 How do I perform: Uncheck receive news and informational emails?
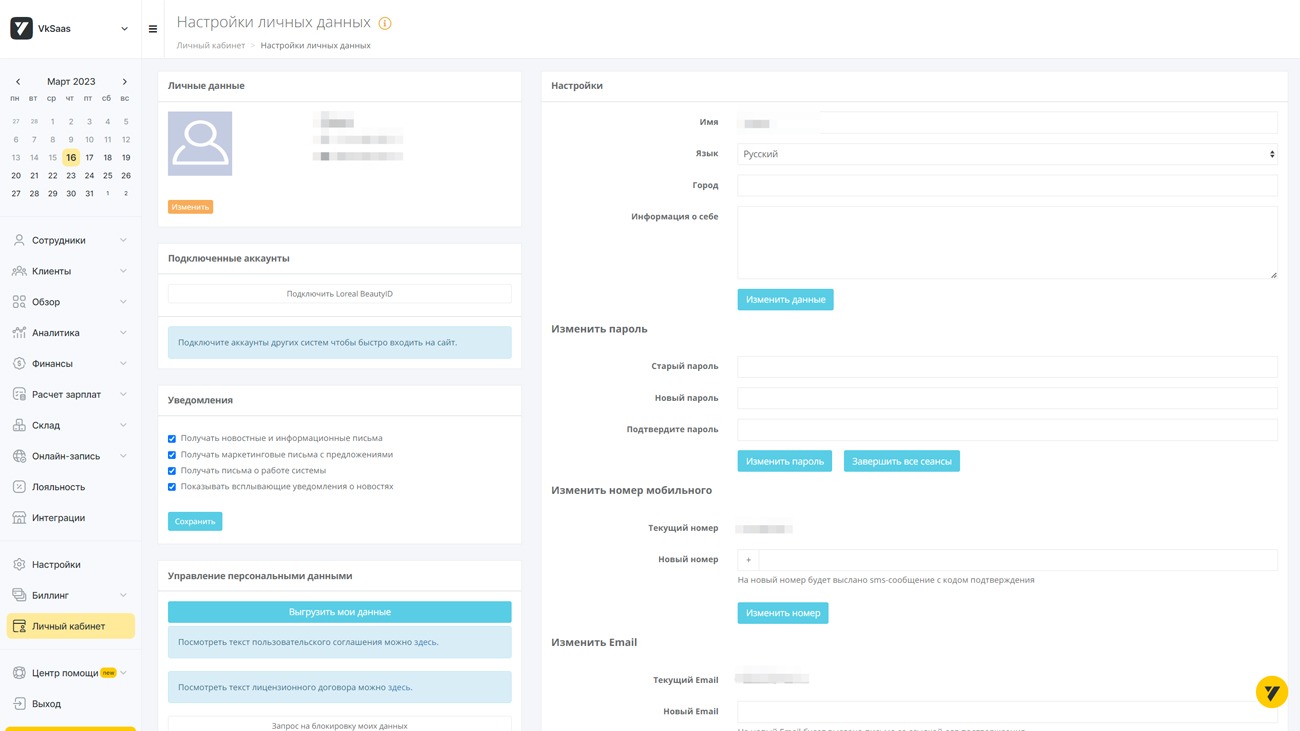click(172, 439)
